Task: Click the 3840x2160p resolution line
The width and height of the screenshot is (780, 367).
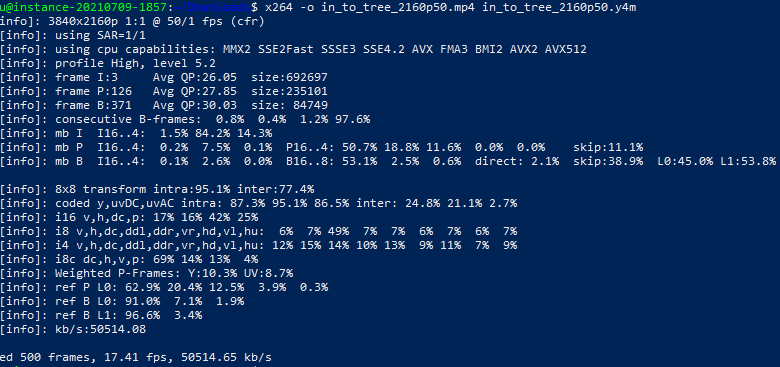Action: tap(132, 21)
